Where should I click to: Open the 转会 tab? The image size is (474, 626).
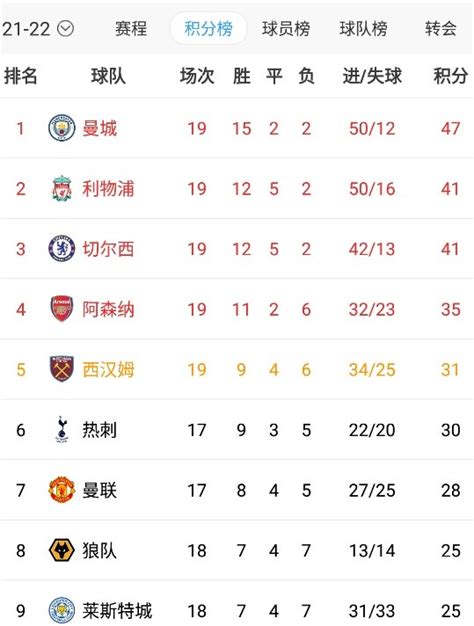[441, 29]
